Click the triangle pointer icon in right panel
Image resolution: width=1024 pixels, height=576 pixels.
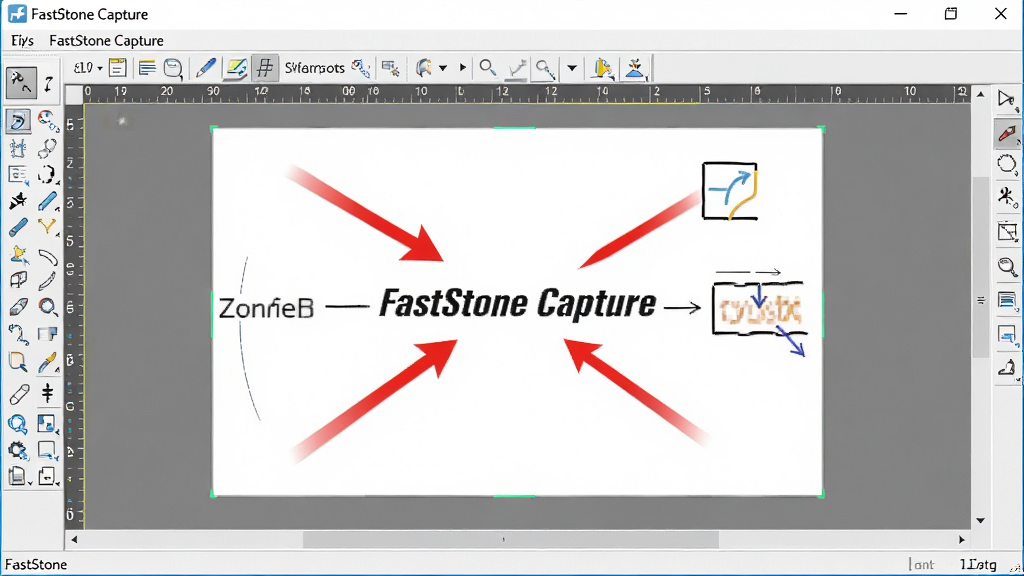1006,100
